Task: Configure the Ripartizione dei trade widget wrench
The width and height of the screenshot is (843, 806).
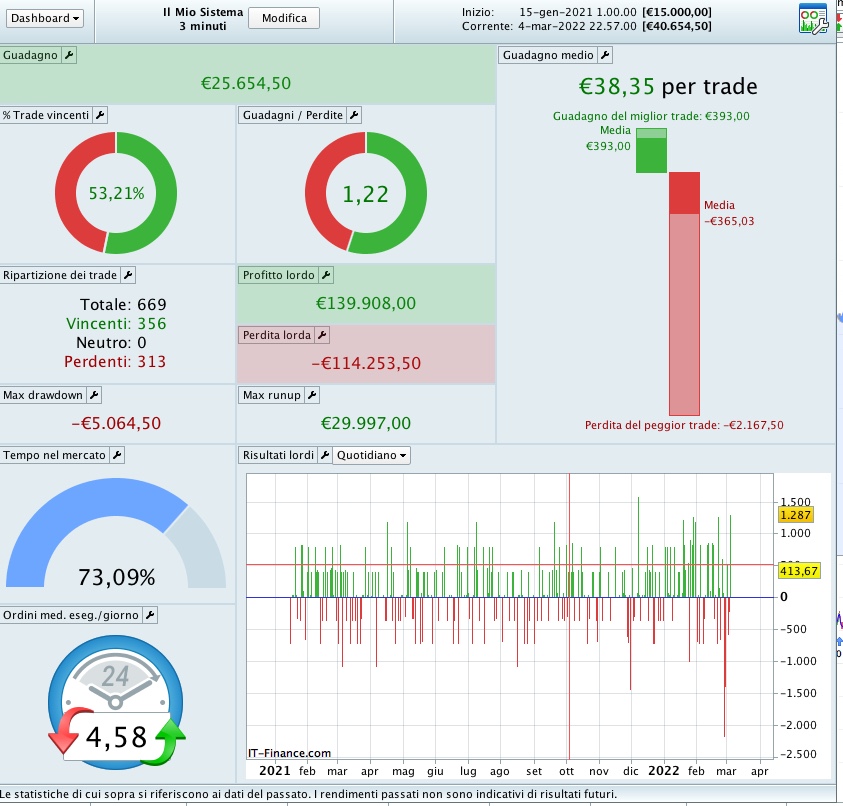Action: pos(128,275)
